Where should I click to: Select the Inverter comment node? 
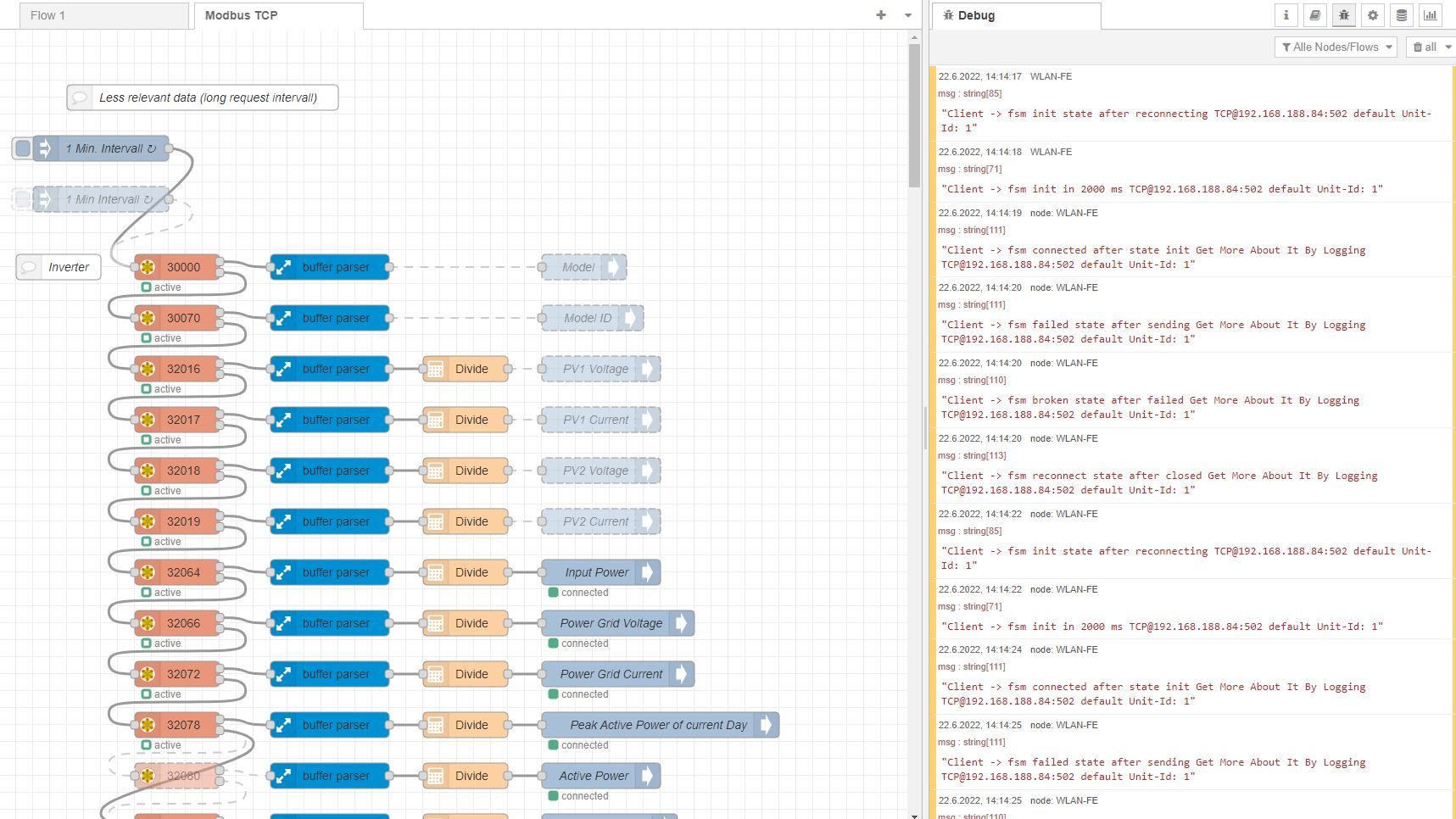click(59, 267)
